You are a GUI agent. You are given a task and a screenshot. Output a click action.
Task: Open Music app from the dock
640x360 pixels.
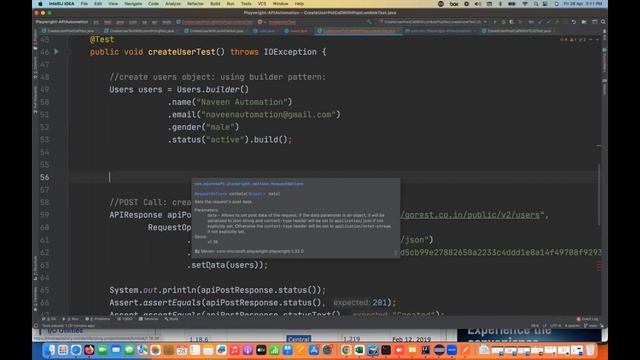pyautogui.click(x=234, y=350)
